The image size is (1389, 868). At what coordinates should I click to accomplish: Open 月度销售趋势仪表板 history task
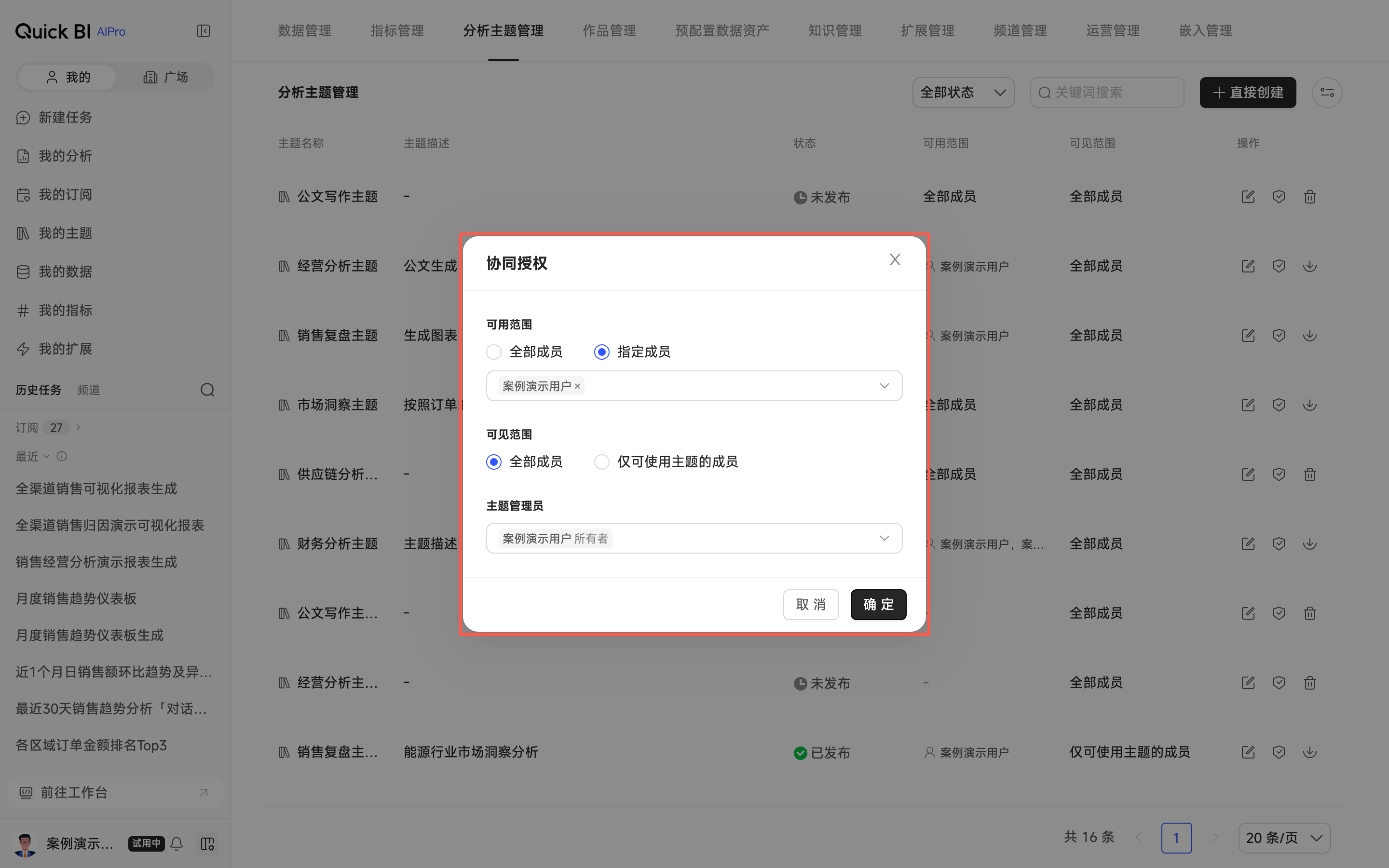click(x=76, y=599)
